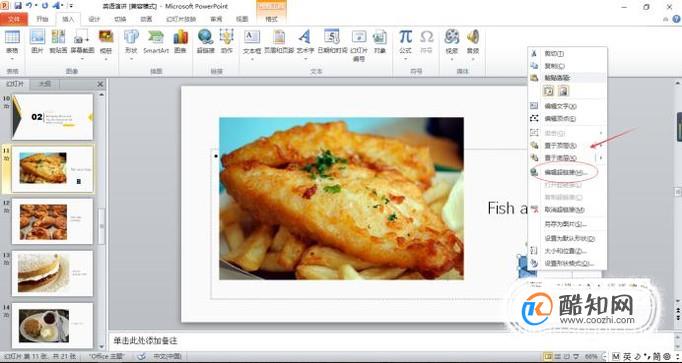682x363 pixels.
Task: Expand the 表格 table dropdown arrow
Action: [x=12, y=59]
